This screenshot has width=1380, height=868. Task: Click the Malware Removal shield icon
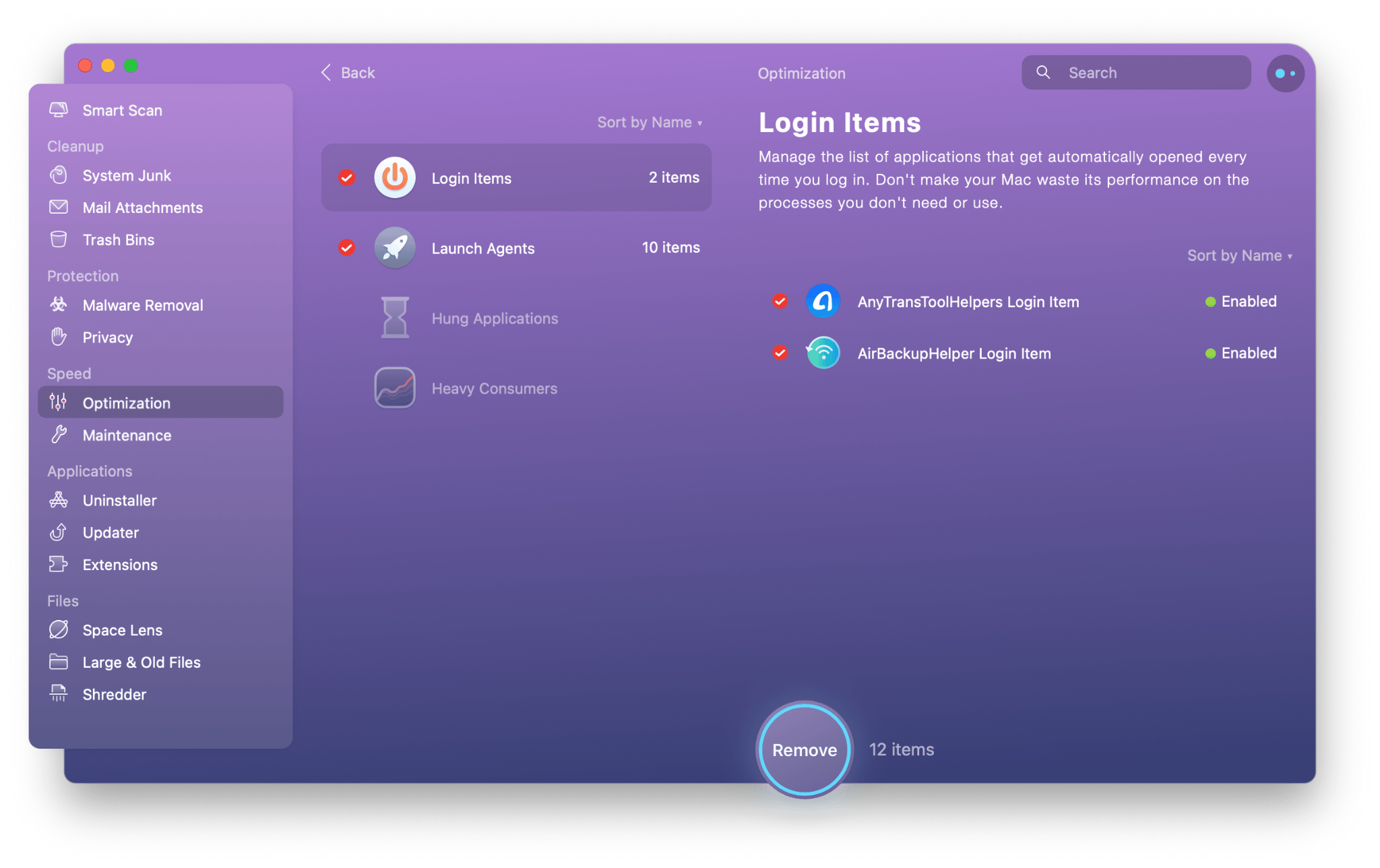click(57, 305)
